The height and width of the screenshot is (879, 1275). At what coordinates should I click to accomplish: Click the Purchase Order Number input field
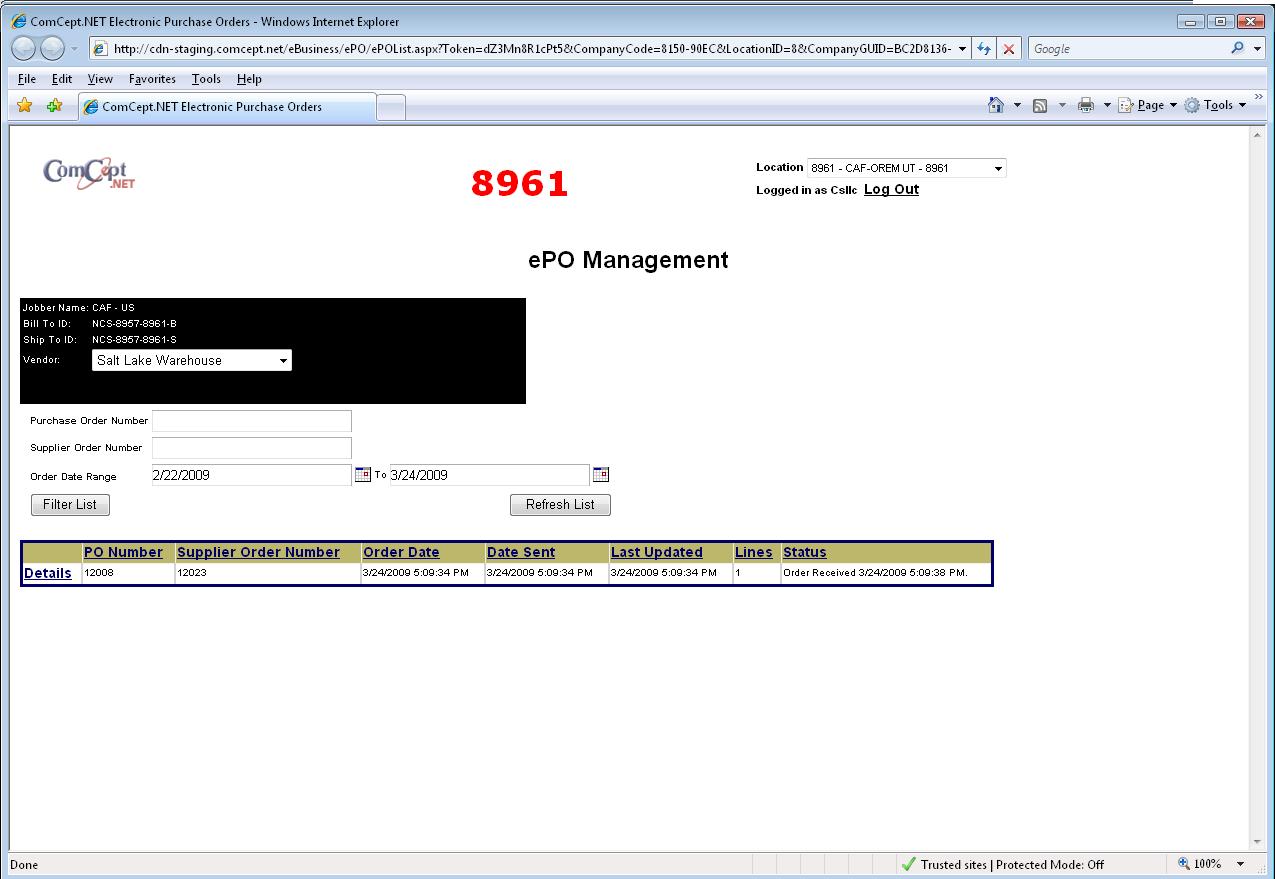click(x=252, y=421)
